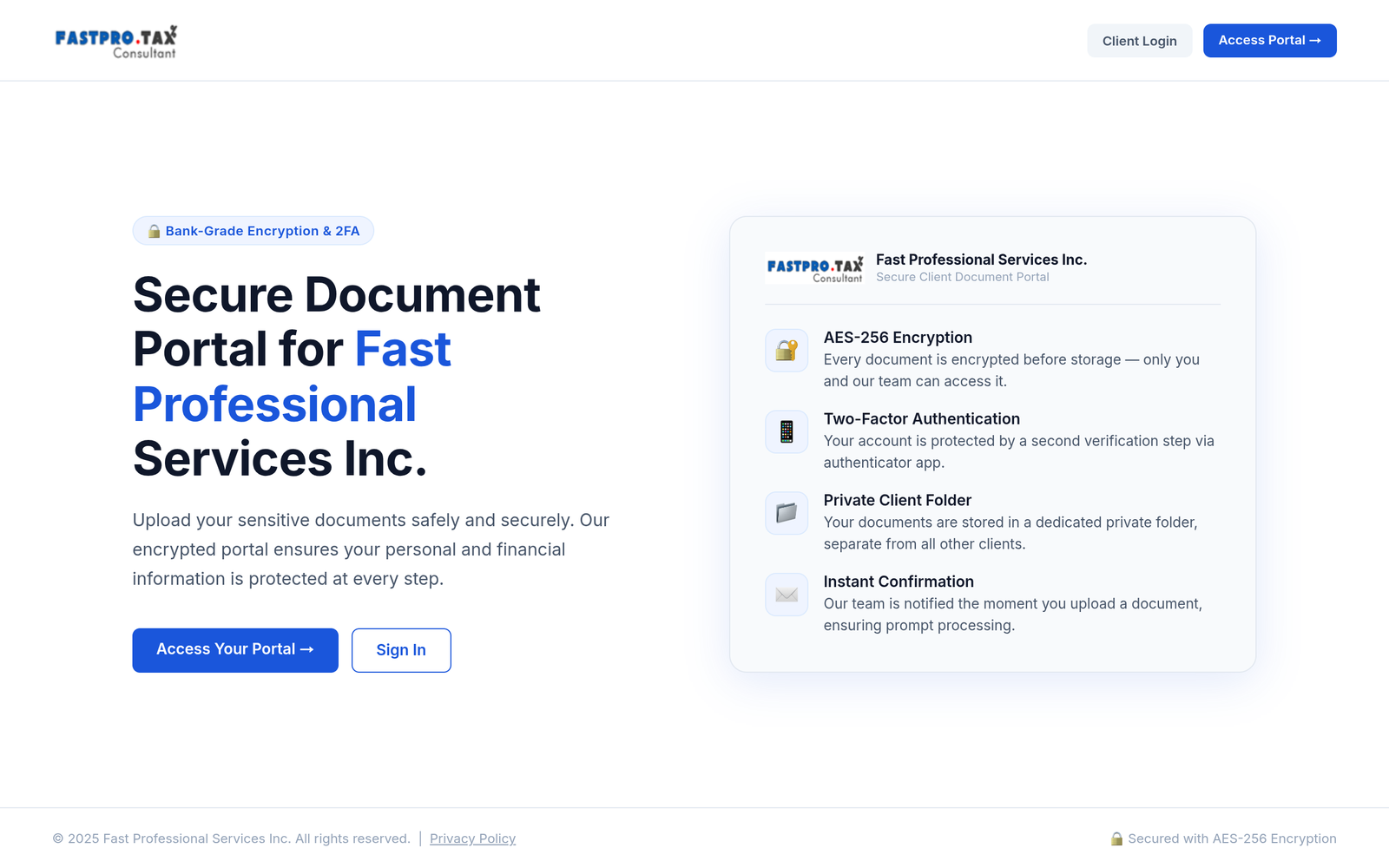
Task: Click the Two-Factor Authentication heading
Action: coord(921,419)
